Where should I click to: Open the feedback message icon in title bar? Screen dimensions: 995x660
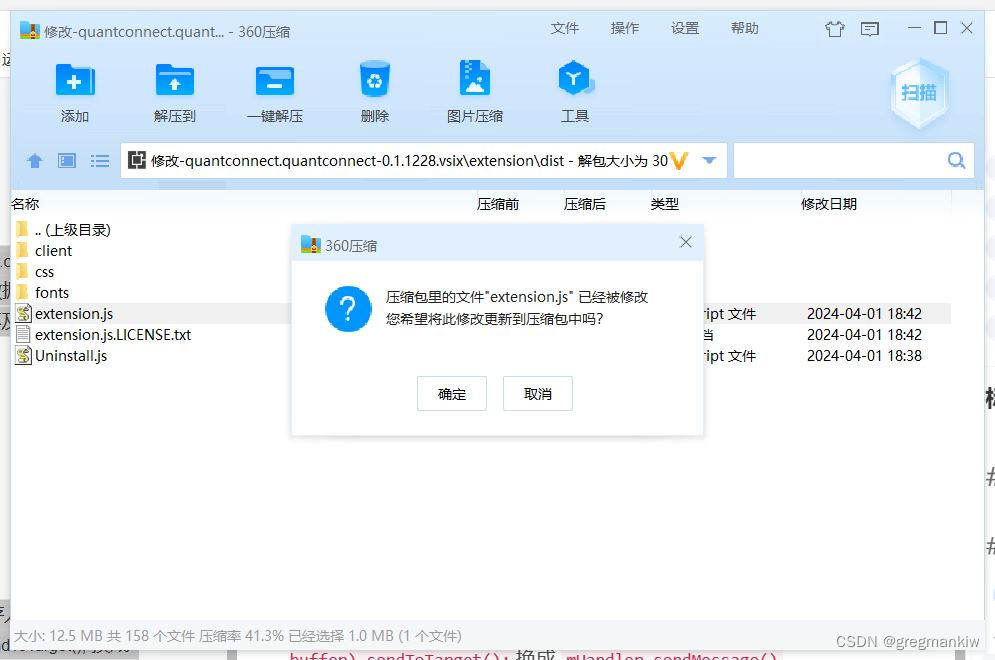[869, 29]
